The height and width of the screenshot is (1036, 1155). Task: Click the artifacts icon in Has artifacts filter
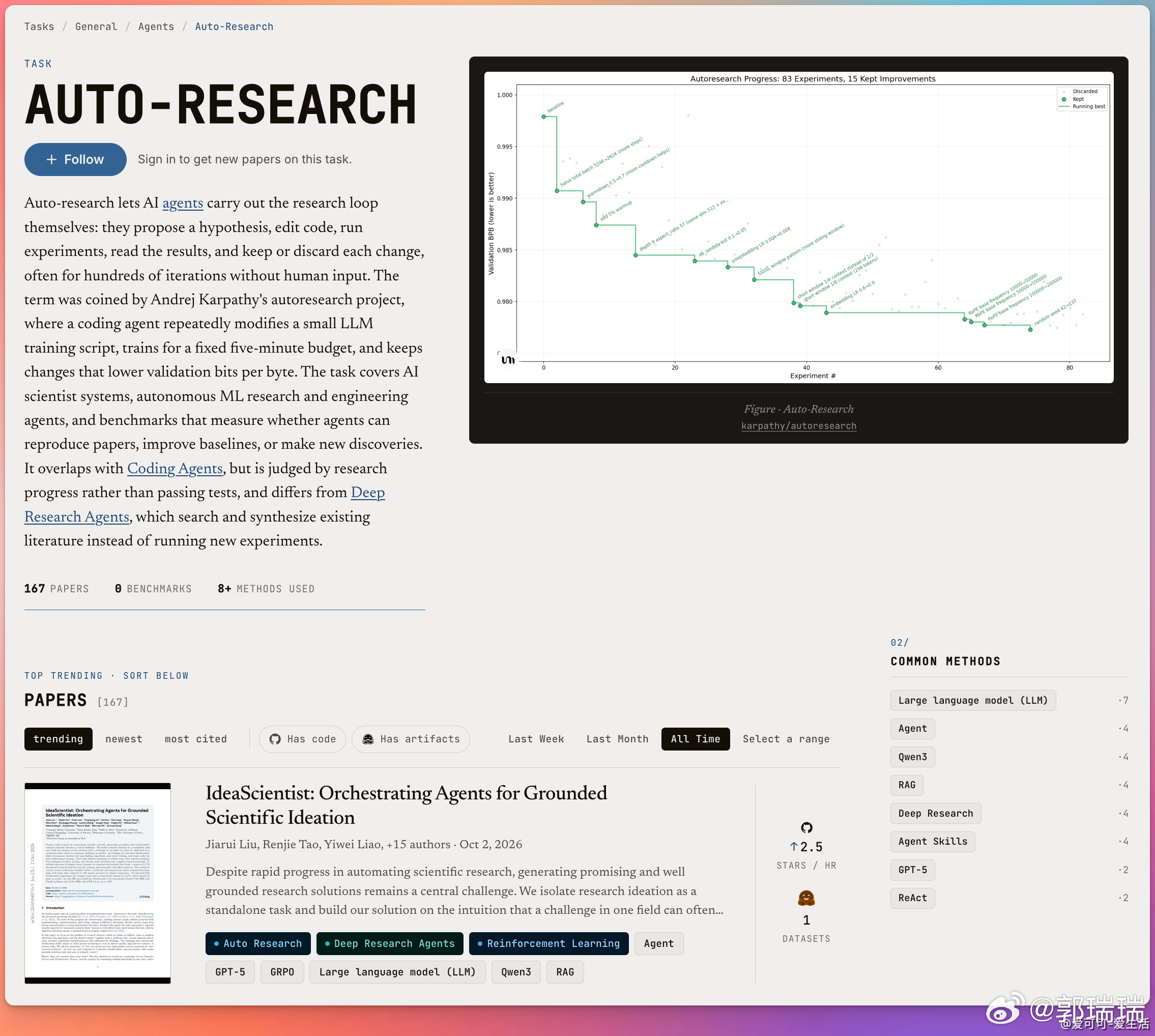(x=368, y=739)
